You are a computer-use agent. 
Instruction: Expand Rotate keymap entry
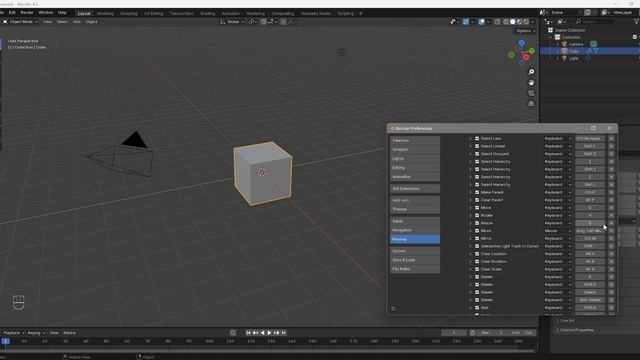point(470,216)
